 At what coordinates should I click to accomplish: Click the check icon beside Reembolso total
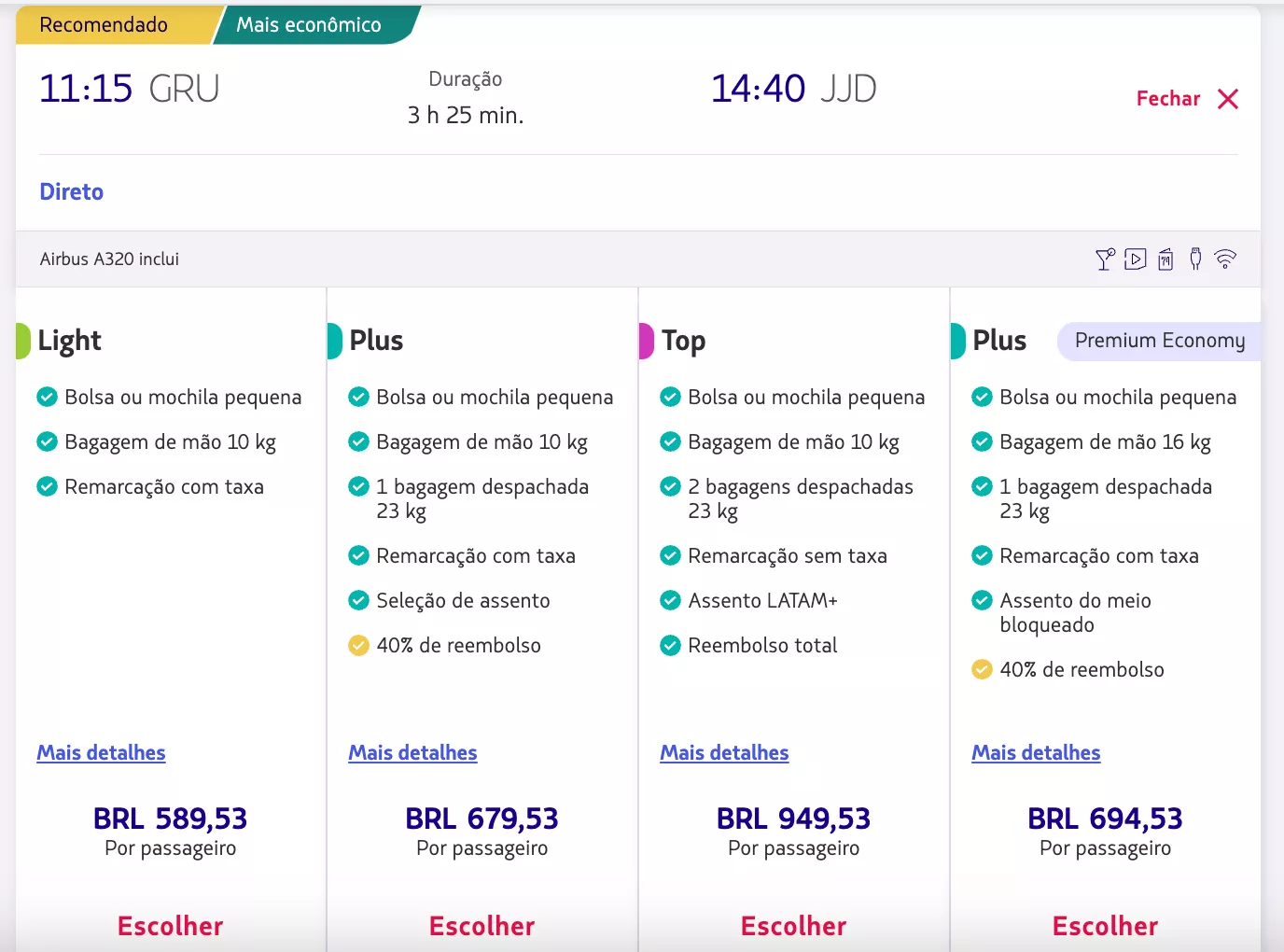670,645
